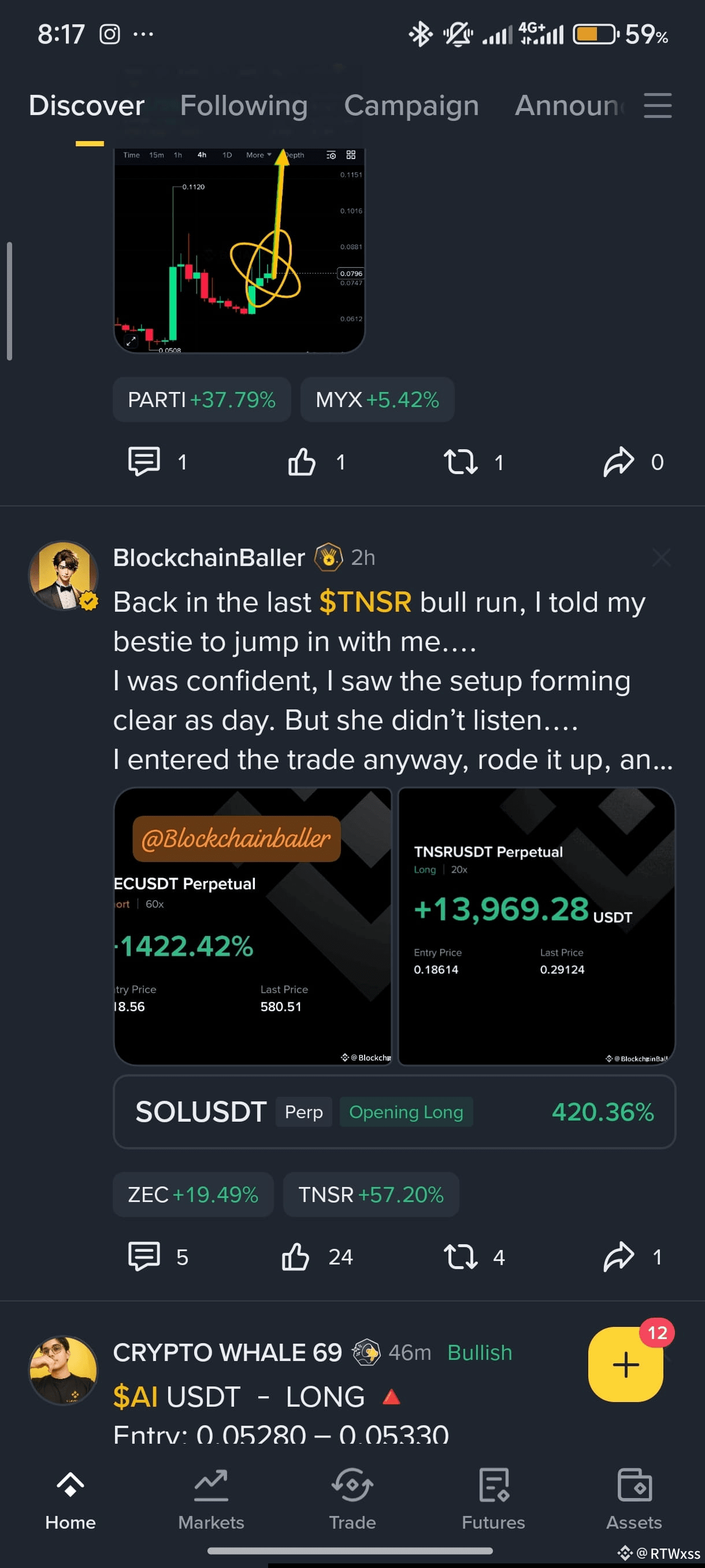The image size is (705, 1568).
Task: Like the BlockchainBaller post
Action: [x=296, y=1256]
